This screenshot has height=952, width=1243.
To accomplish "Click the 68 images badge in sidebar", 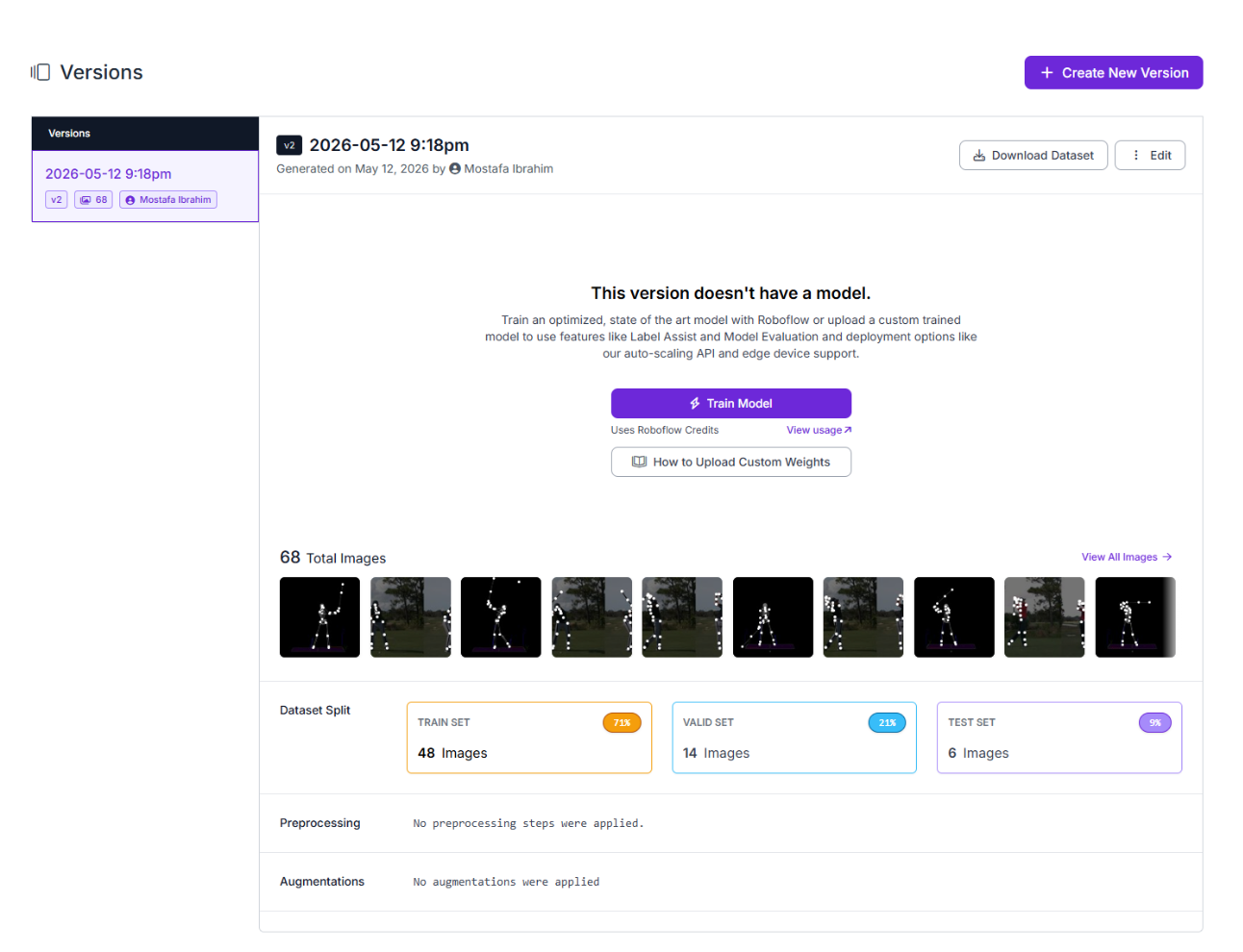I will pos(93,200).
